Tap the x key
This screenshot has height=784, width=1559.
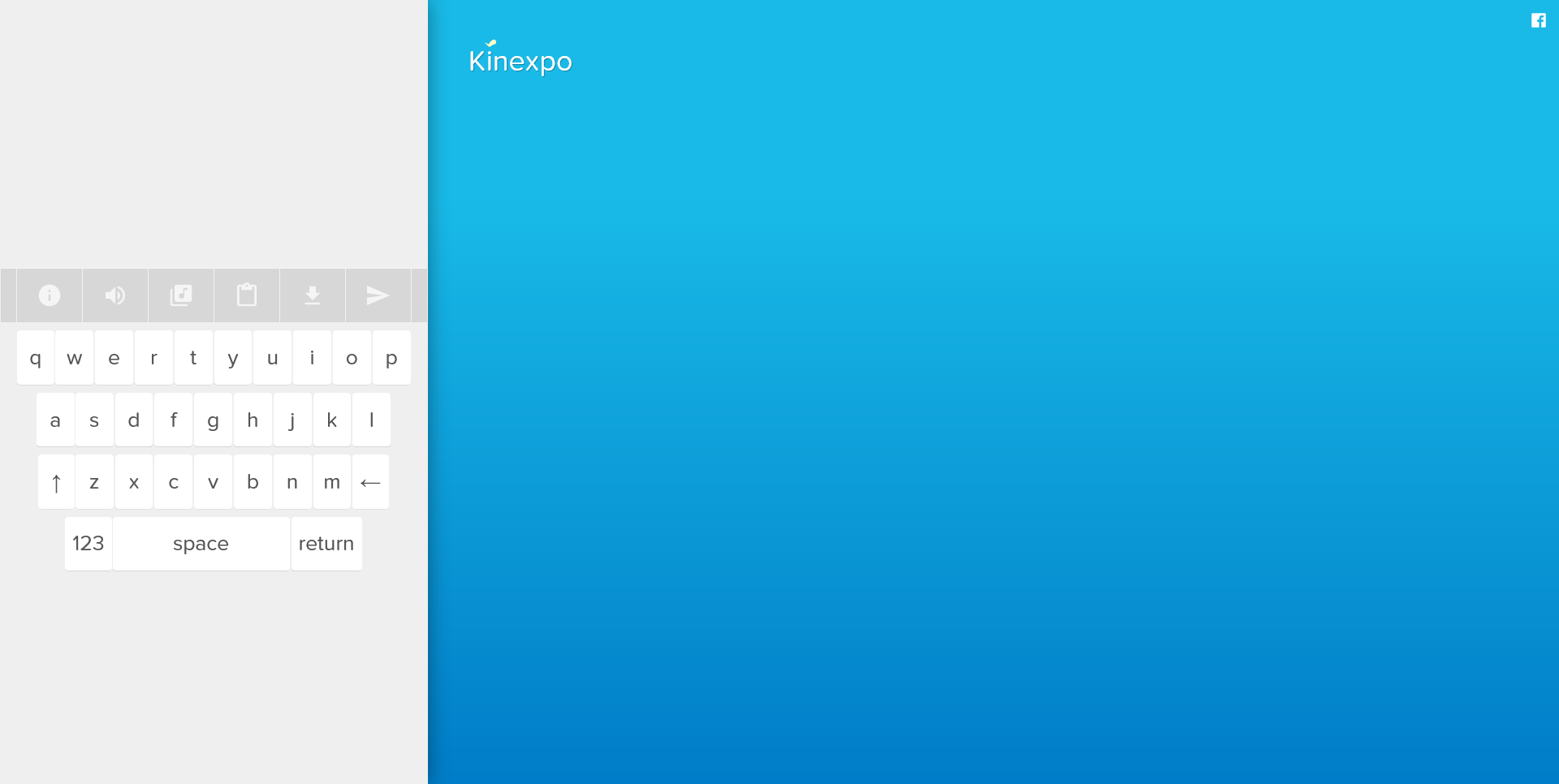click(134, 482)
